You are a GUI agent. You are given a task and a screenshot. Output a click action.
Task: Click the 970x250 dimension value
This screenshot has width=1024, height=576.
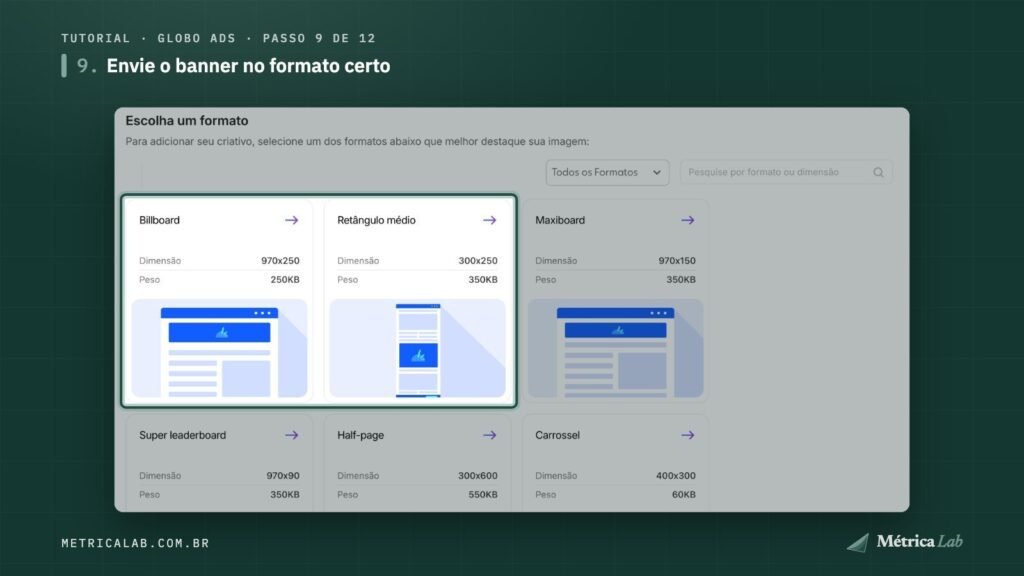click(280, 261)
